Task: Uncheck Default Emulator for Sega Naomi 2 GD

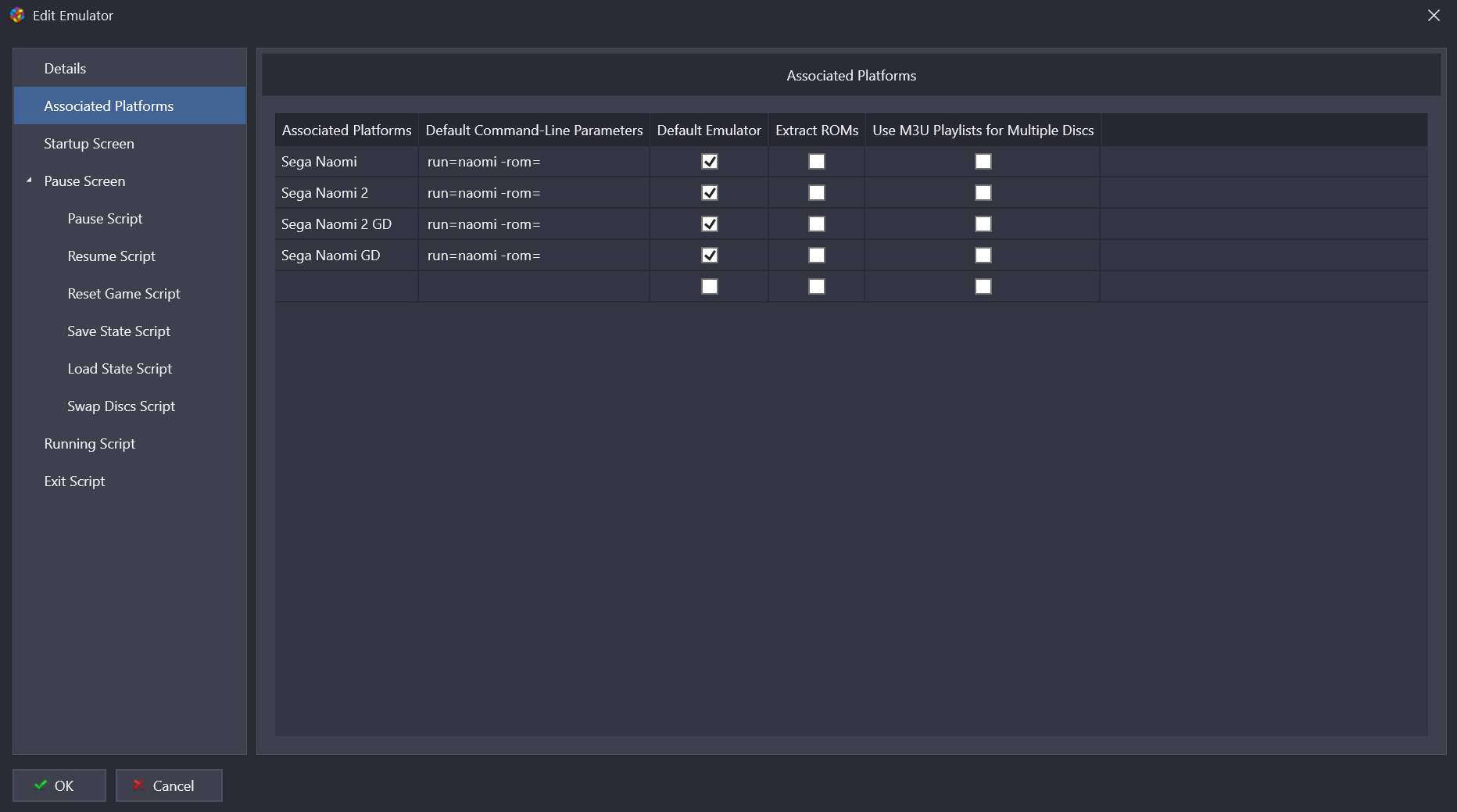Action: pyautogui.click(x=710, y=224)
